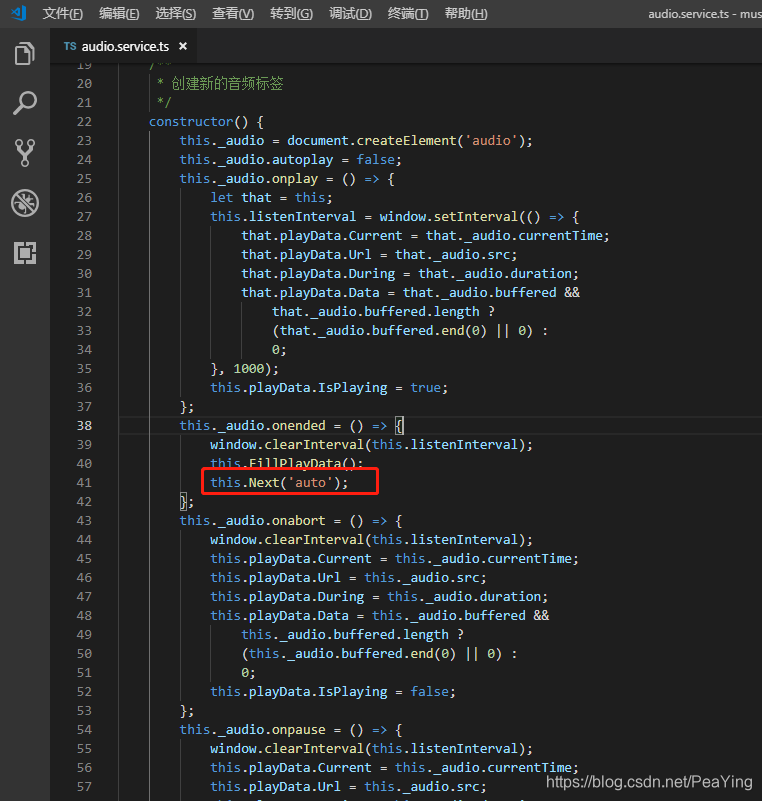
Task: Click 'onplay' on line 25
Action: coord(295,179)
